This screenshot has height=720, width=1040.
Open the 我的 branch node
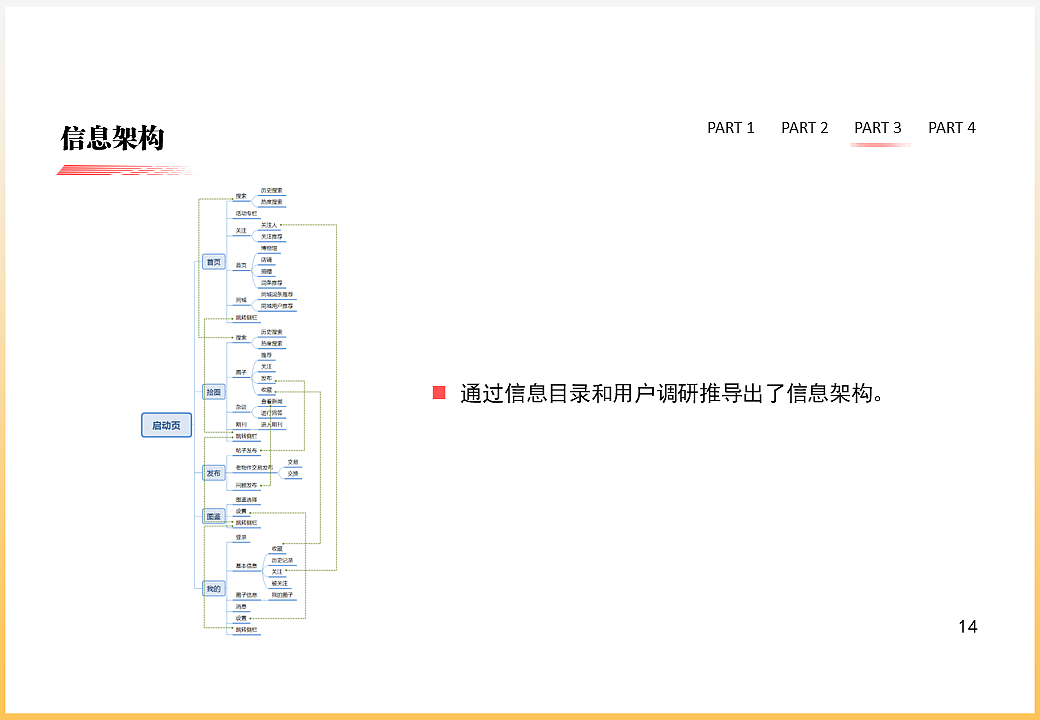tap(215, 589)
